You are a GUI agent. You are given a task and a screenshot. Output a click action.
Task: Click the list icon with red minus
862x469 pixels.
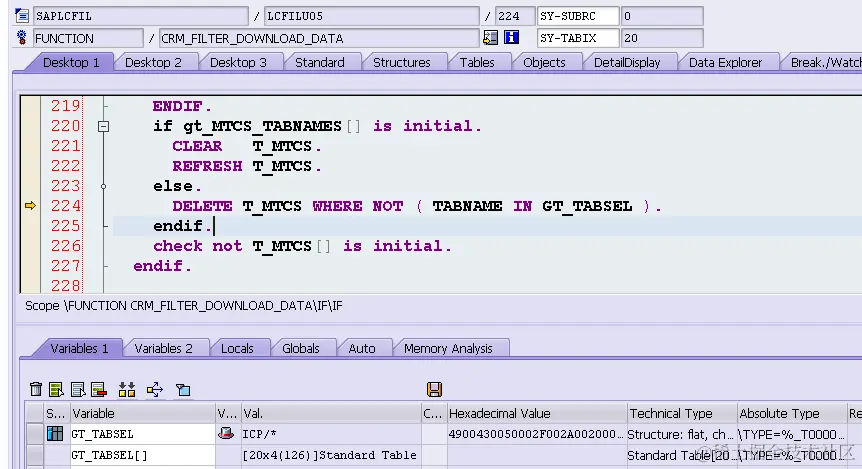pyautogui.click(x=99, y=389)
